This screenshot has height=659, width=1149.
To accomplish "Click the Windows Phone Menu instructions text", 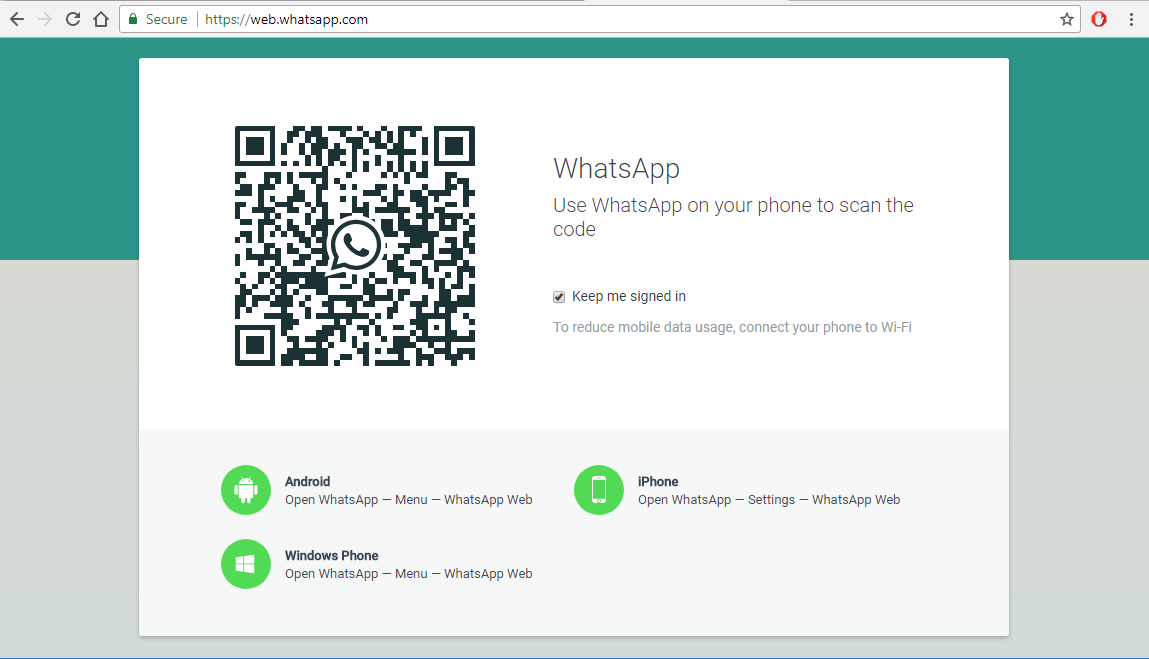I will coord(409,574).
